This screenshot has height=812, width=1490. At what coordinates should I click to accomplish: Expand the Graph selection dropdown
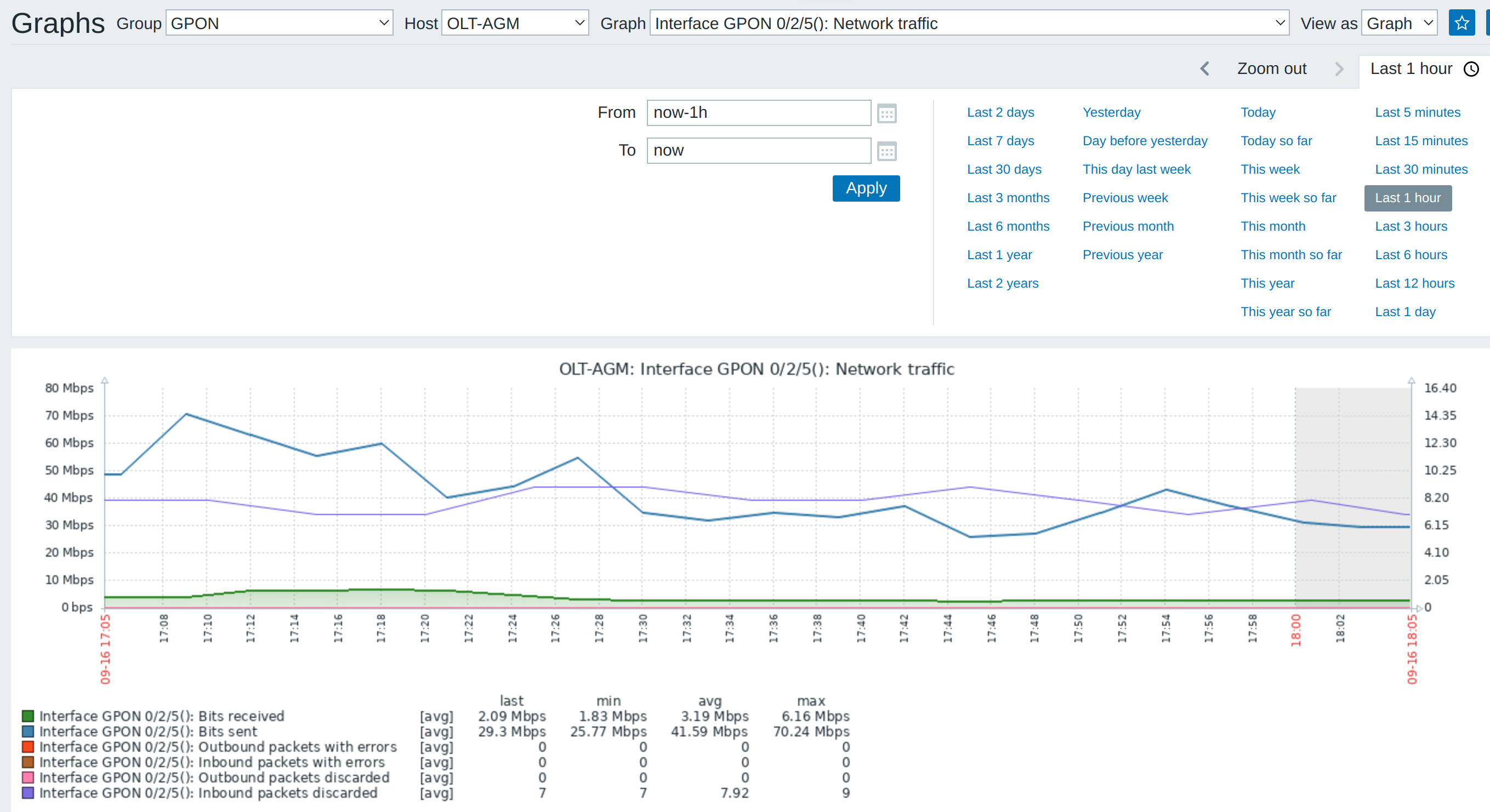click(969, 23)
